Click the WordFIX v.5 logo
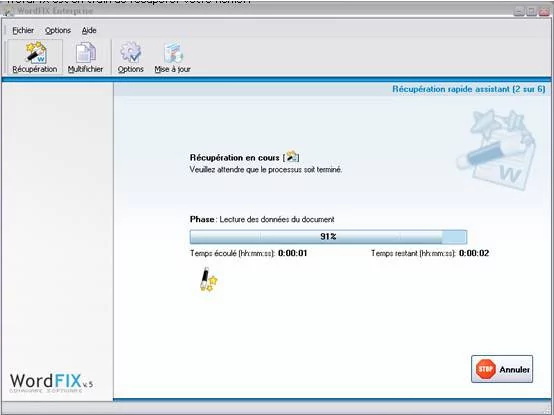This screenshot has height=415, width=554. [x=52, y=383]
